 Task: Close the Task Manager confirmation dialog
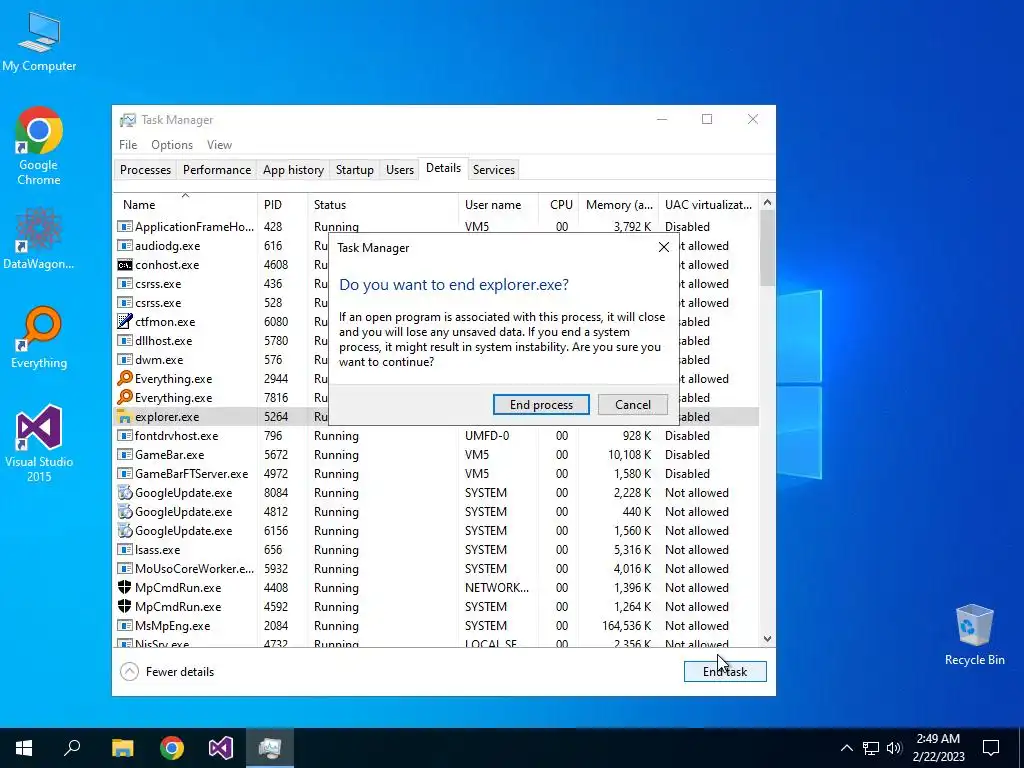pyautogui.click(x=664, y=248)
